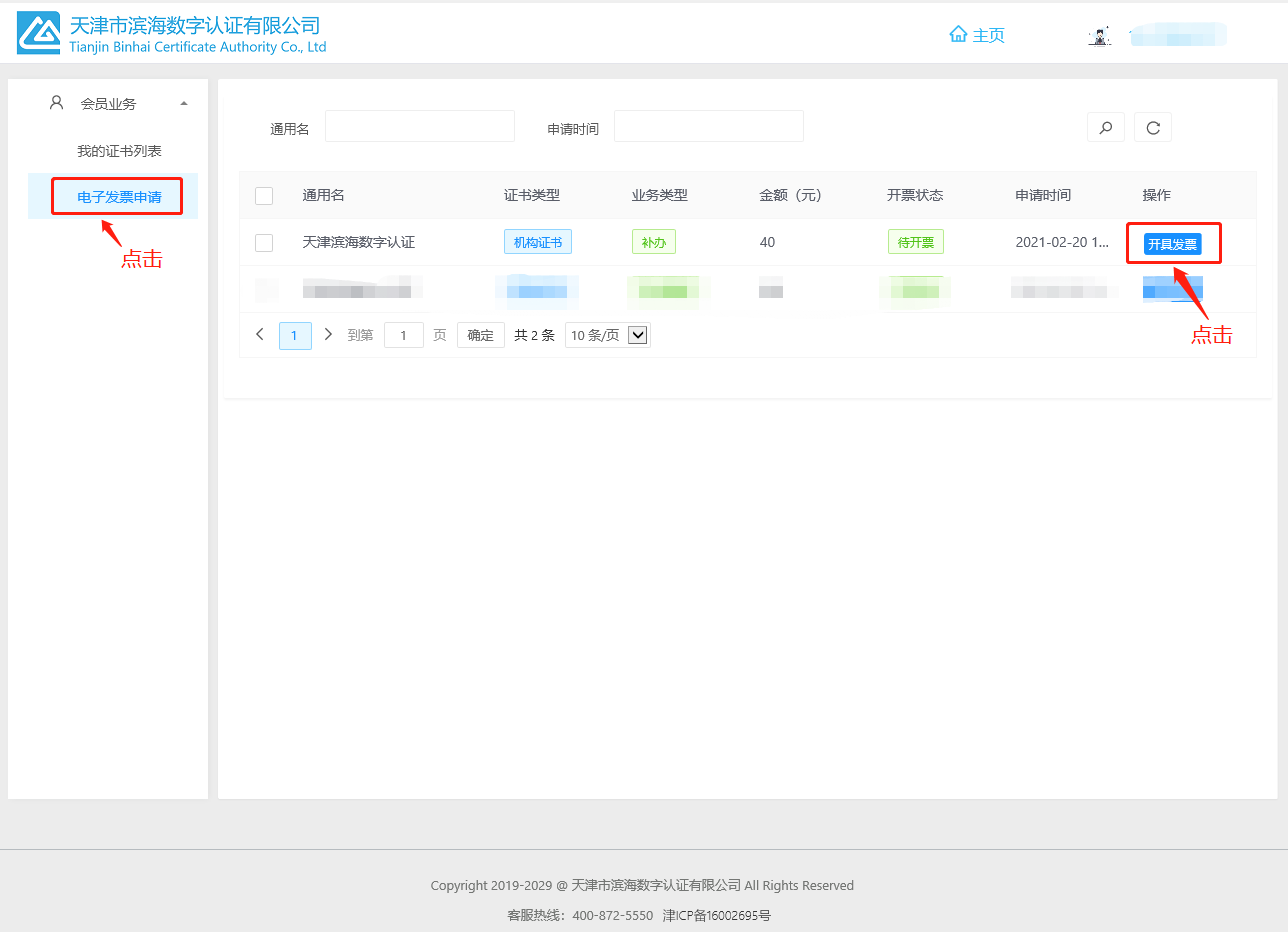Go to previous page arrow
Screen dimensions: 1288x932
pyautogui.click(x=260, y=335)
